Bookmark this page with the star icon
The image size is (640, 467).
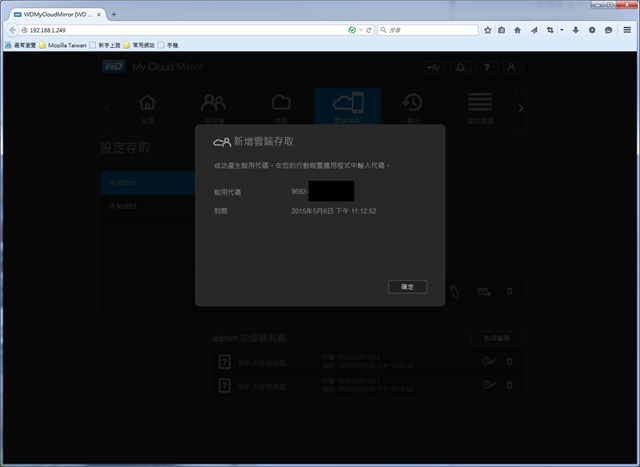pos(487,30)
